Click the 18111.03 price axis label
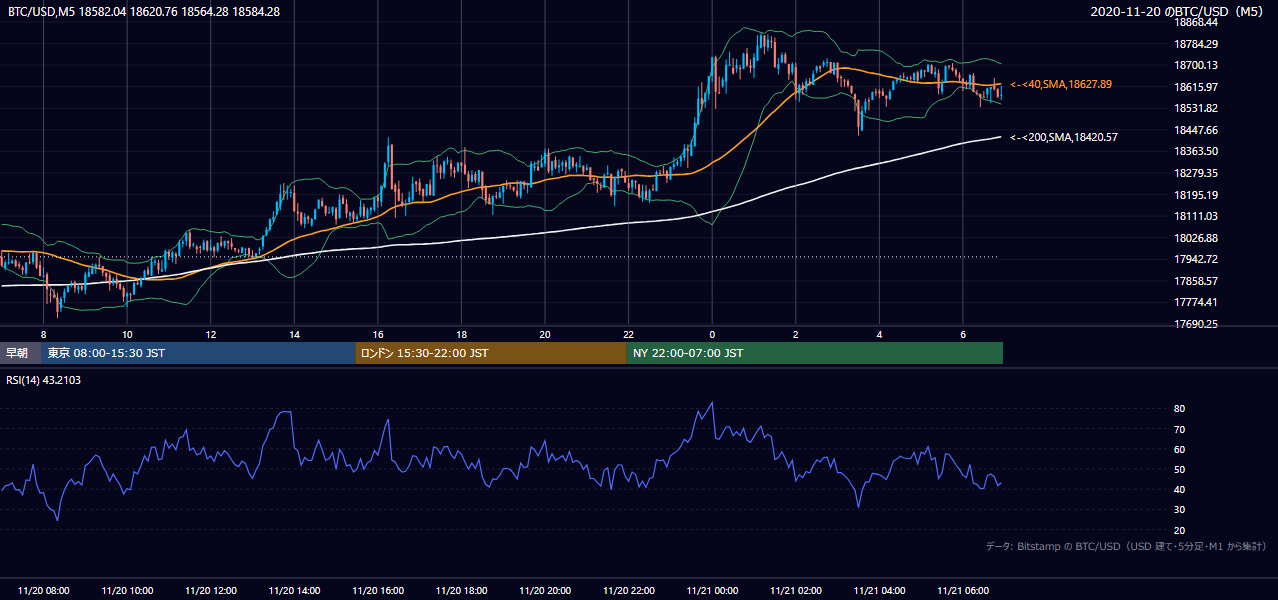The height and width of the screenshot is (600, 1278). pyautogui.click(x=1196, y=216)
